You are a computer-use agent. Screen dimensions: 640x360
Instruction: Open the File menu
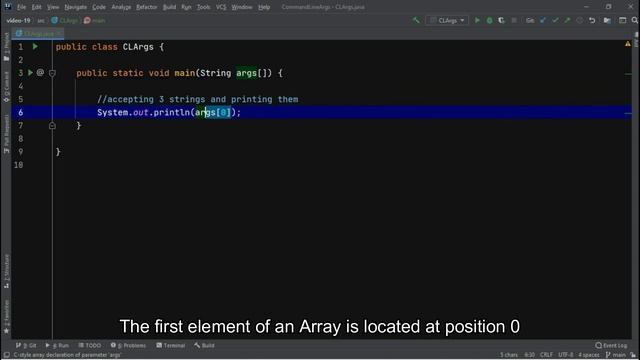pos(21,7)
